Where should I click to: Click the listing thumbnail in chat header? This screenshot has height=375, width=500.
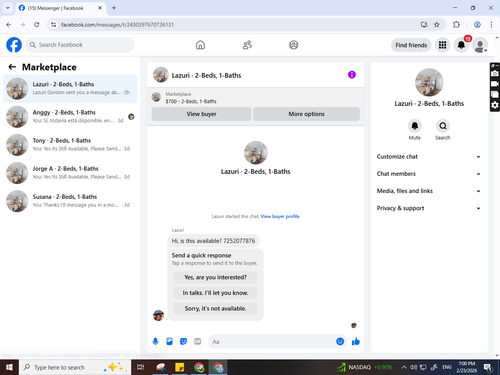[161, 75]
